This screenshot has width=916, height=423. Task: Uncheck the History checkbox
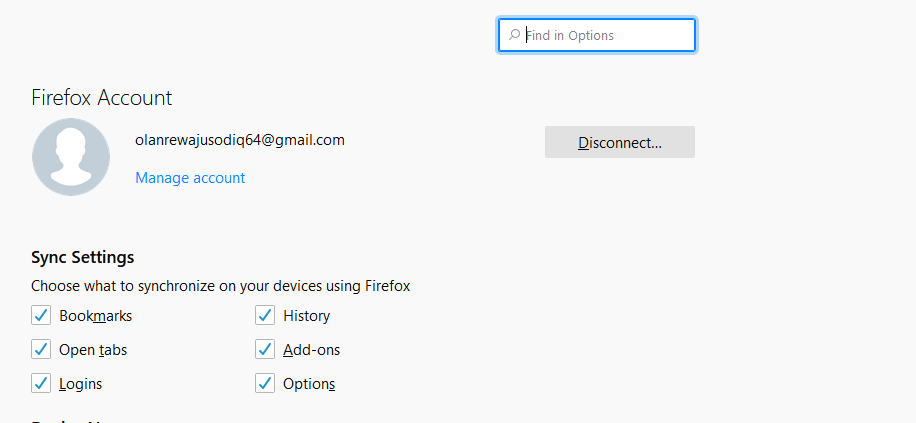(x=265, y=315)
